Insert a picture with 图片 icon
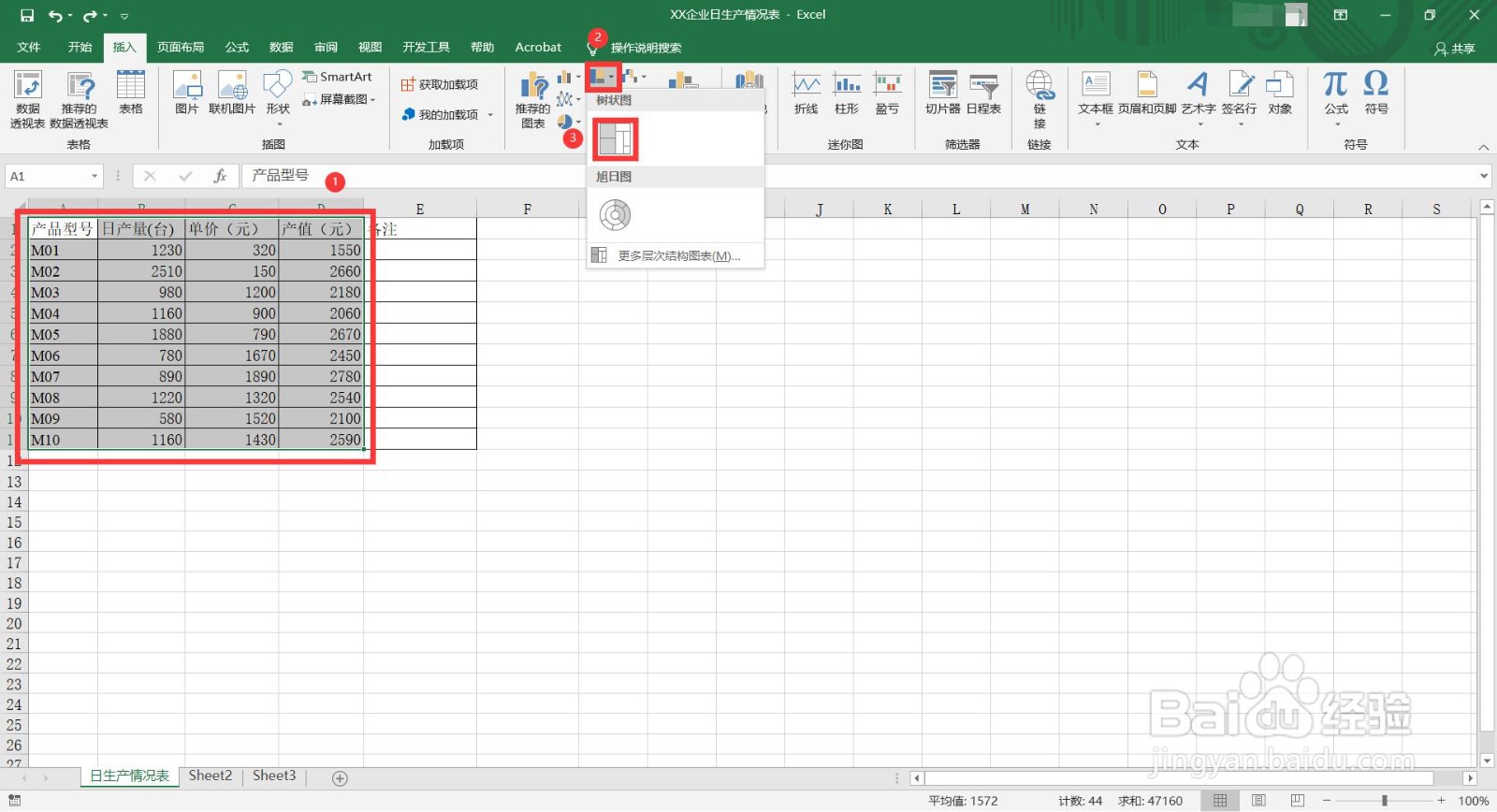The height and width of the screenshot is (812, 1497). 187,93
